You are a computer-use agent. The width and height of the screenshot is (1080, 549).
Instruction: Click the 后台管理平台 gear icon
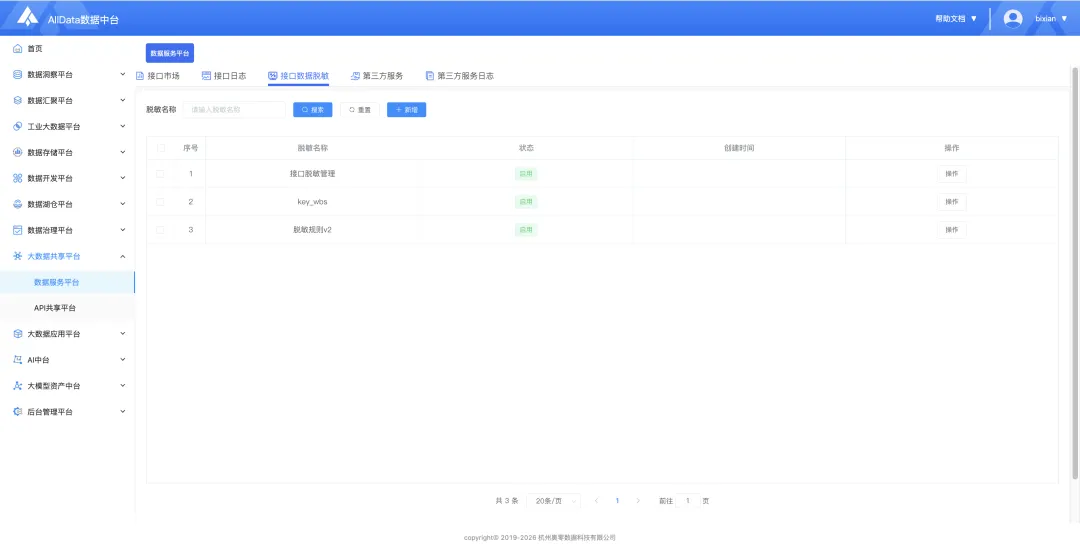(x=18, y=412)
